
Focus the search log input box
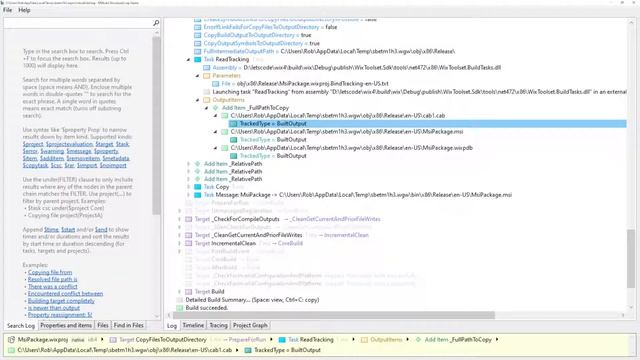pyautogui.click(x=78, y=23)
